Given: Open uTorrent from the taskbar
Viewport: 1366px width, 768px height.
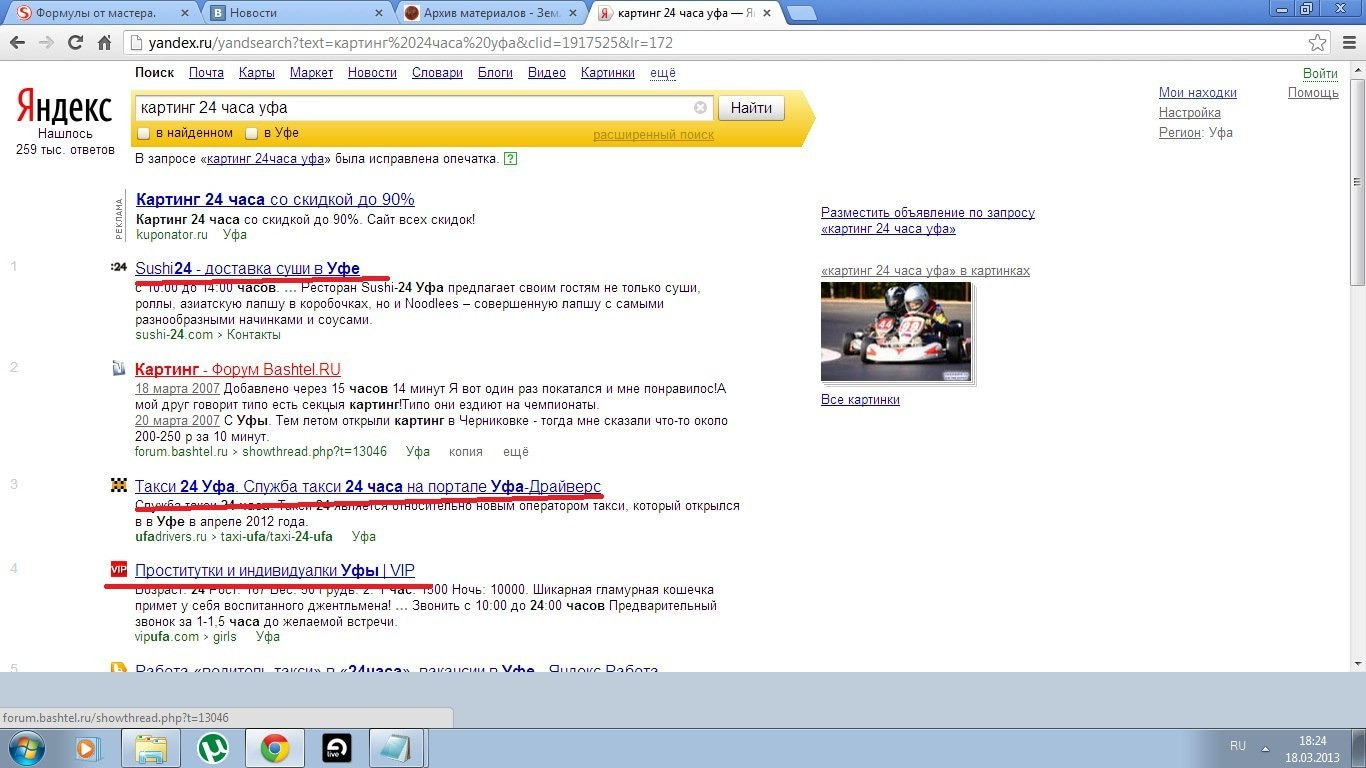Looking at the screenshot, I should coord(212,748).
